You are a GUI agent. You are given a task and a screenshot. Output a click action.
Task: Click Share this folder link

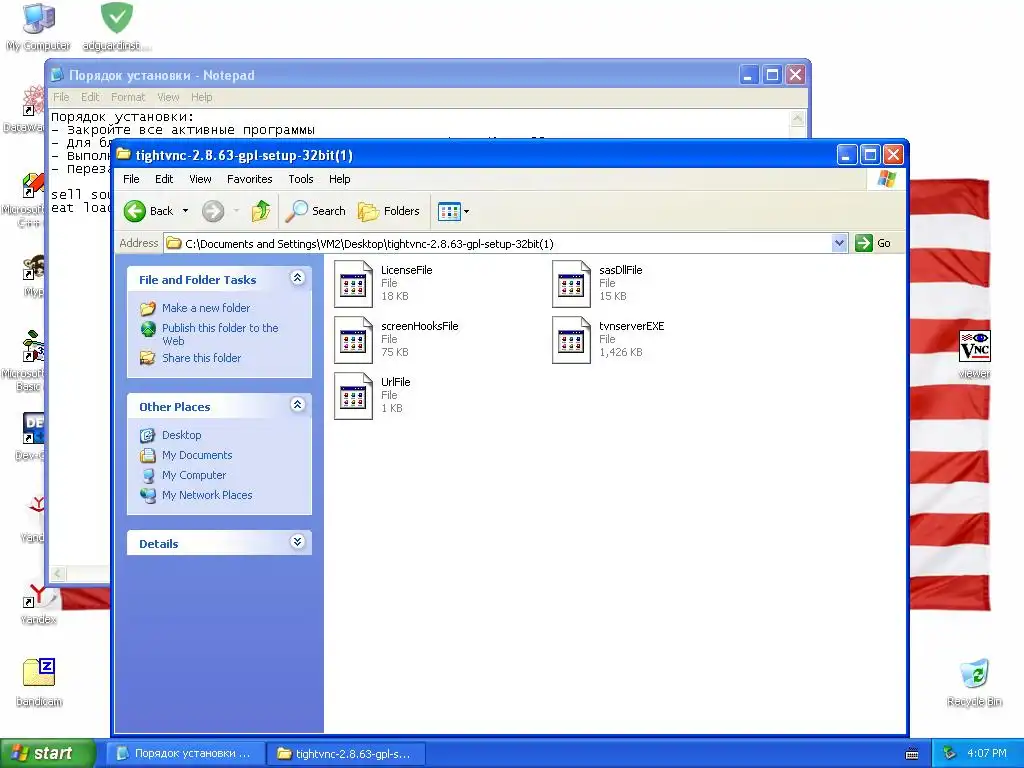tap(201, 358)
